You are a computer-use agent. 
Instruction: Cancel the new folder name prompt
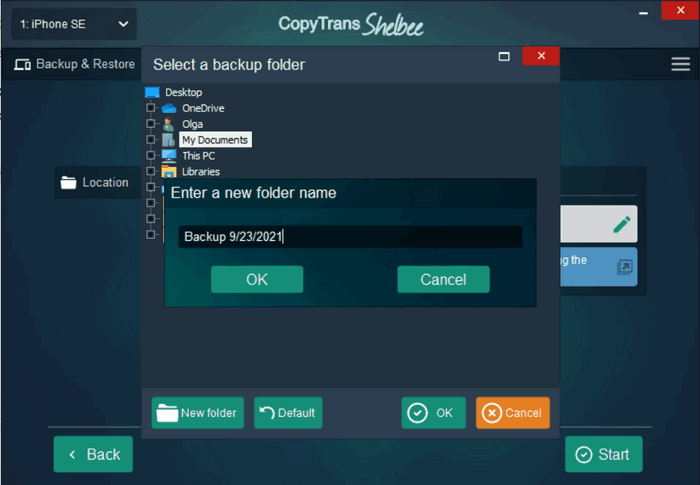(x=443, y=279)
